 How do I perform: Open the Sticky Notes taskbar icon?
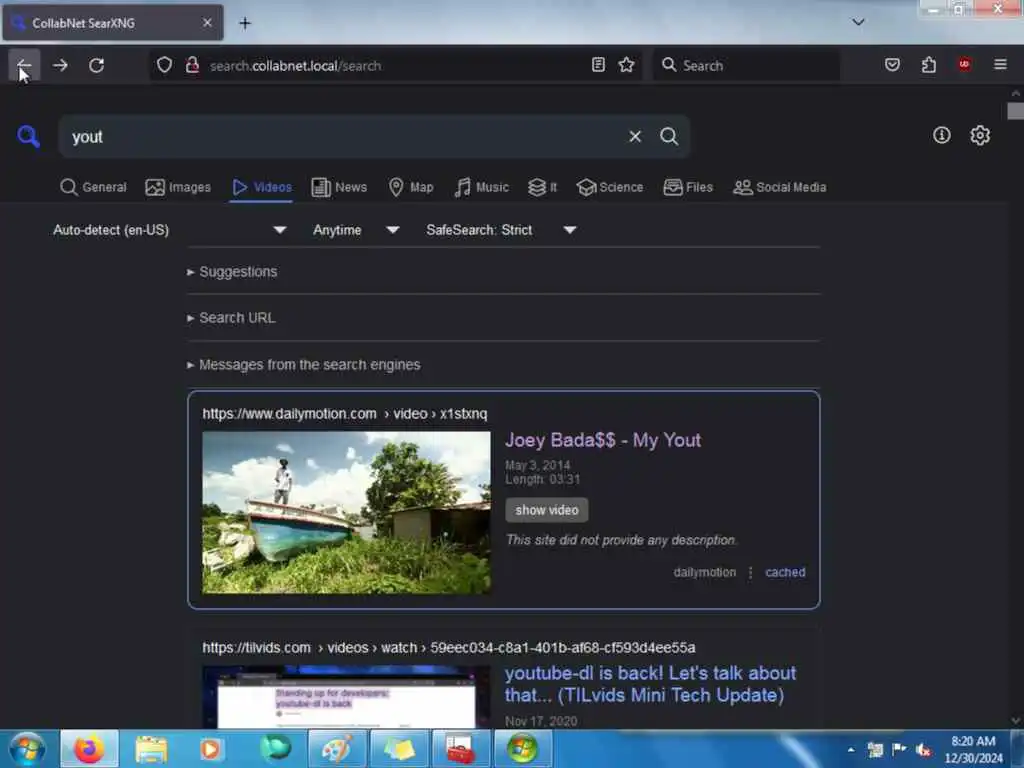click(x=399, y=749)
